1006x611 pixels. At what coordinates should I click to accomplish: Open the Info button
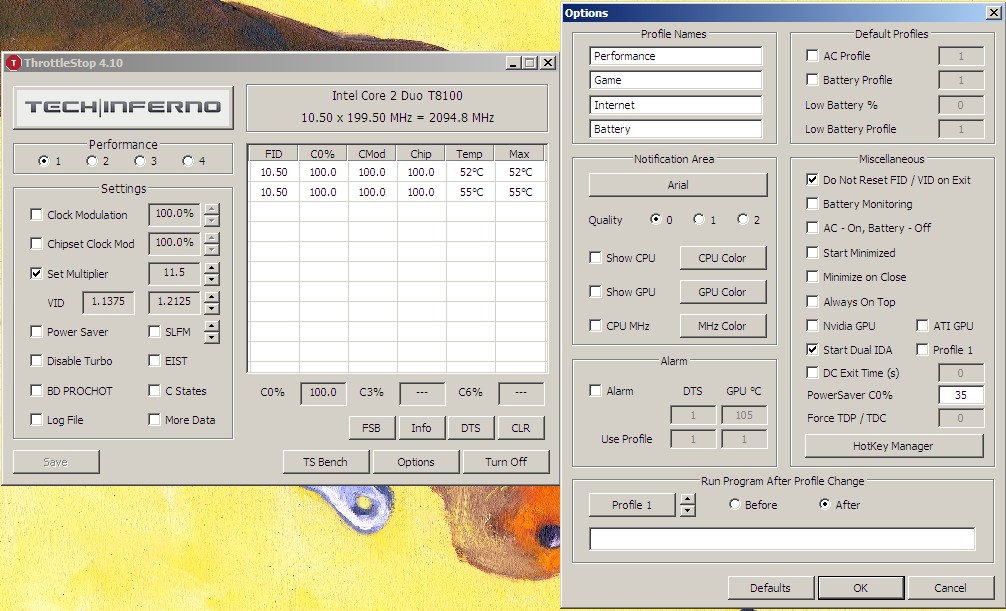[421, 428]
